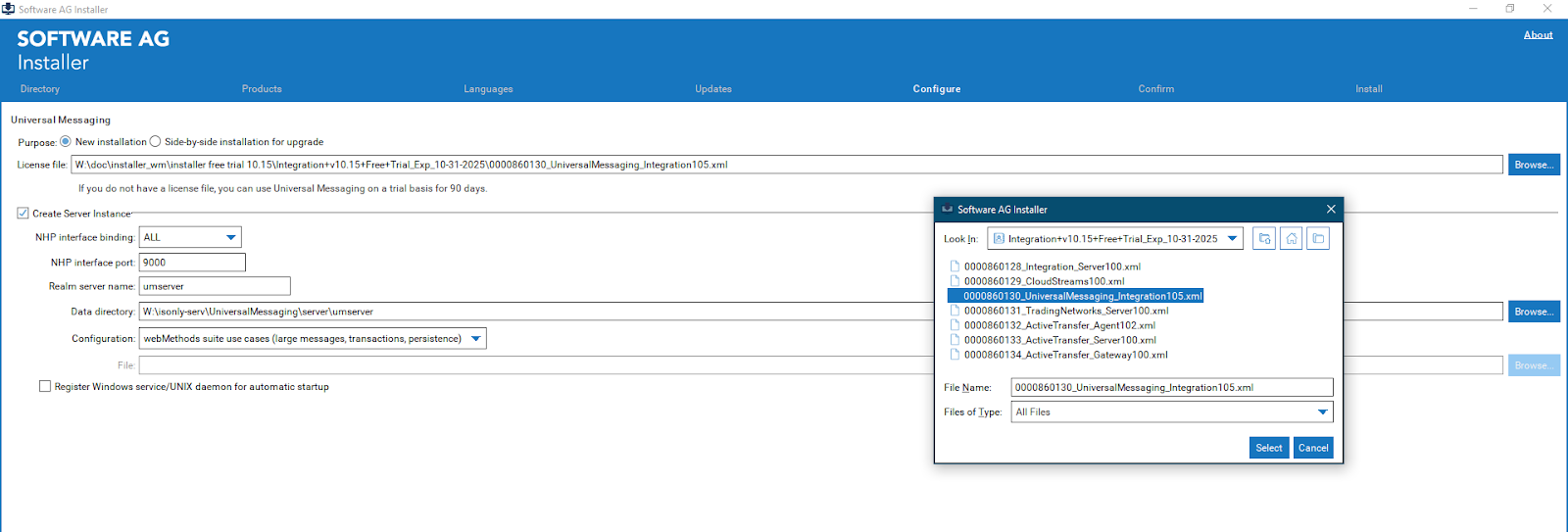Select the New installation radio button
The height and width of the screenshot is (532, 1568).
66,141
